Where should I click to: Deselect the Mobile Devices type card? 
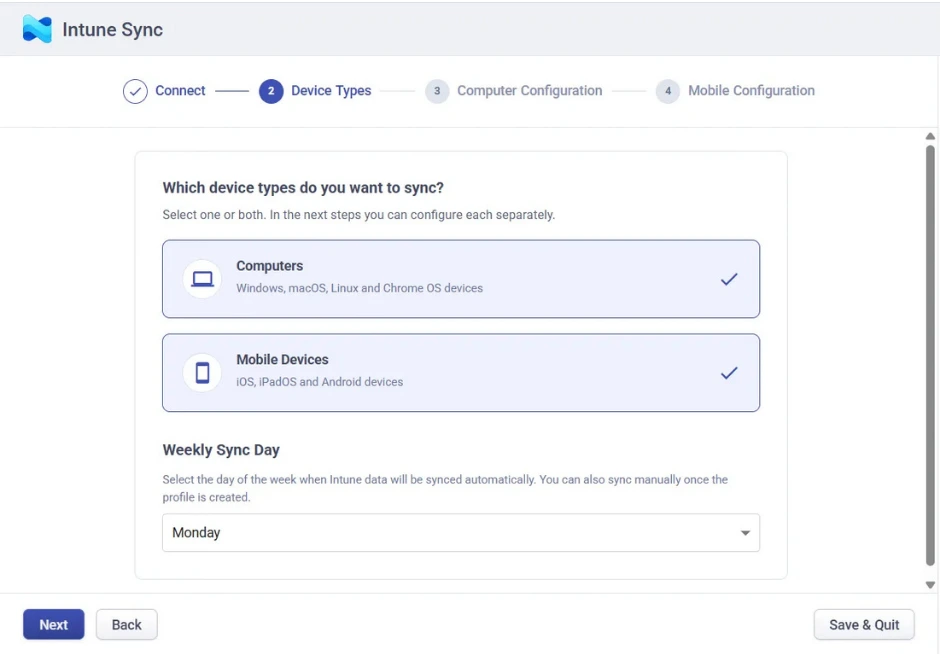coord(460,373)
